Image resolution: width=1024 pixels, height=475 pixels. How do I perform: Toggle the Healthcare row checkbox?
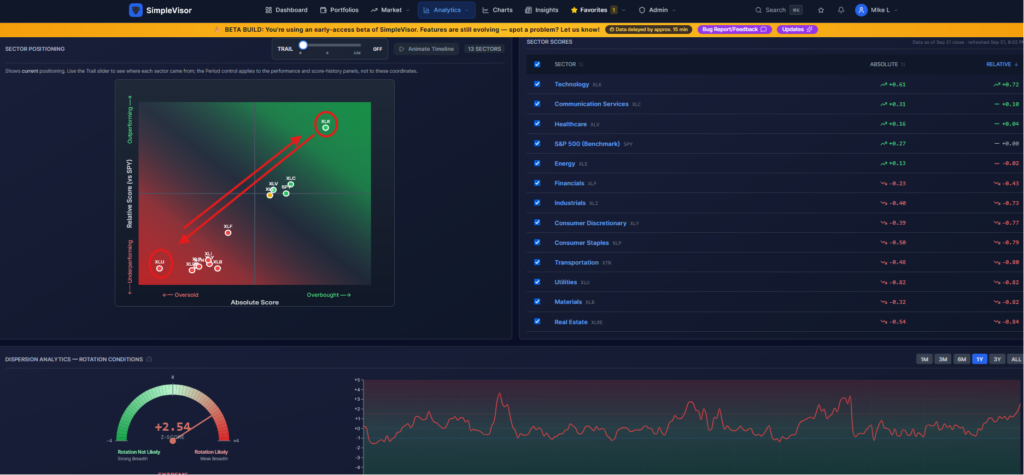tap(537, 123)
